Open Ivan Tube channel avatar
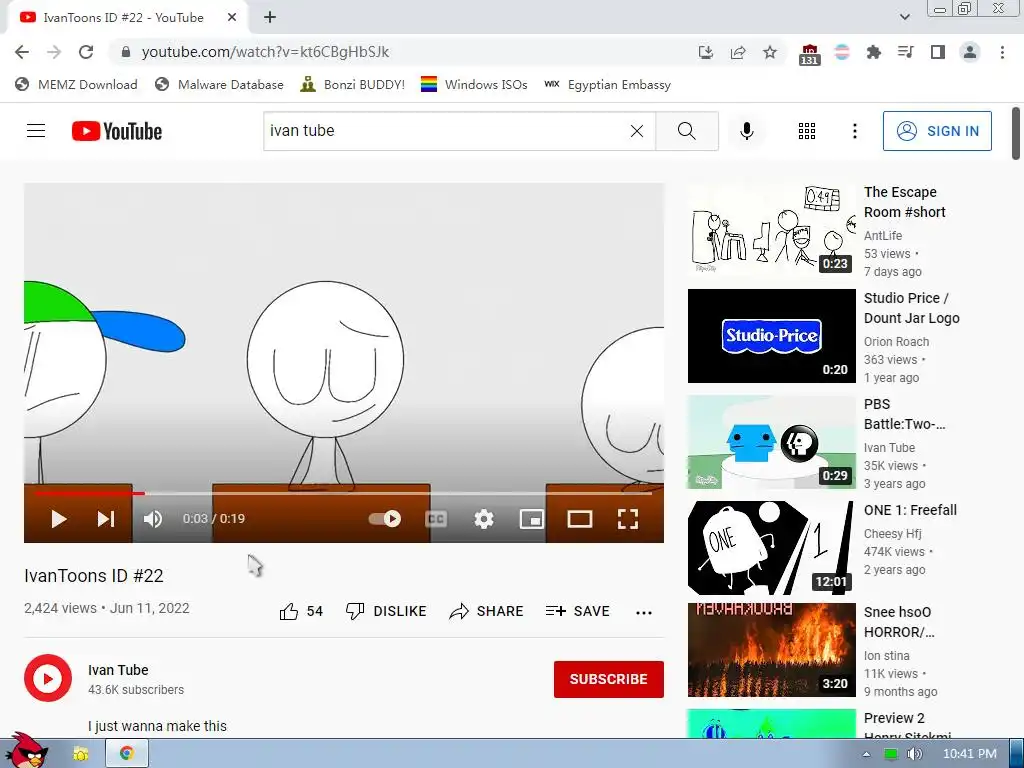This screenshot has height=768, width=1024. coord(48,679)
